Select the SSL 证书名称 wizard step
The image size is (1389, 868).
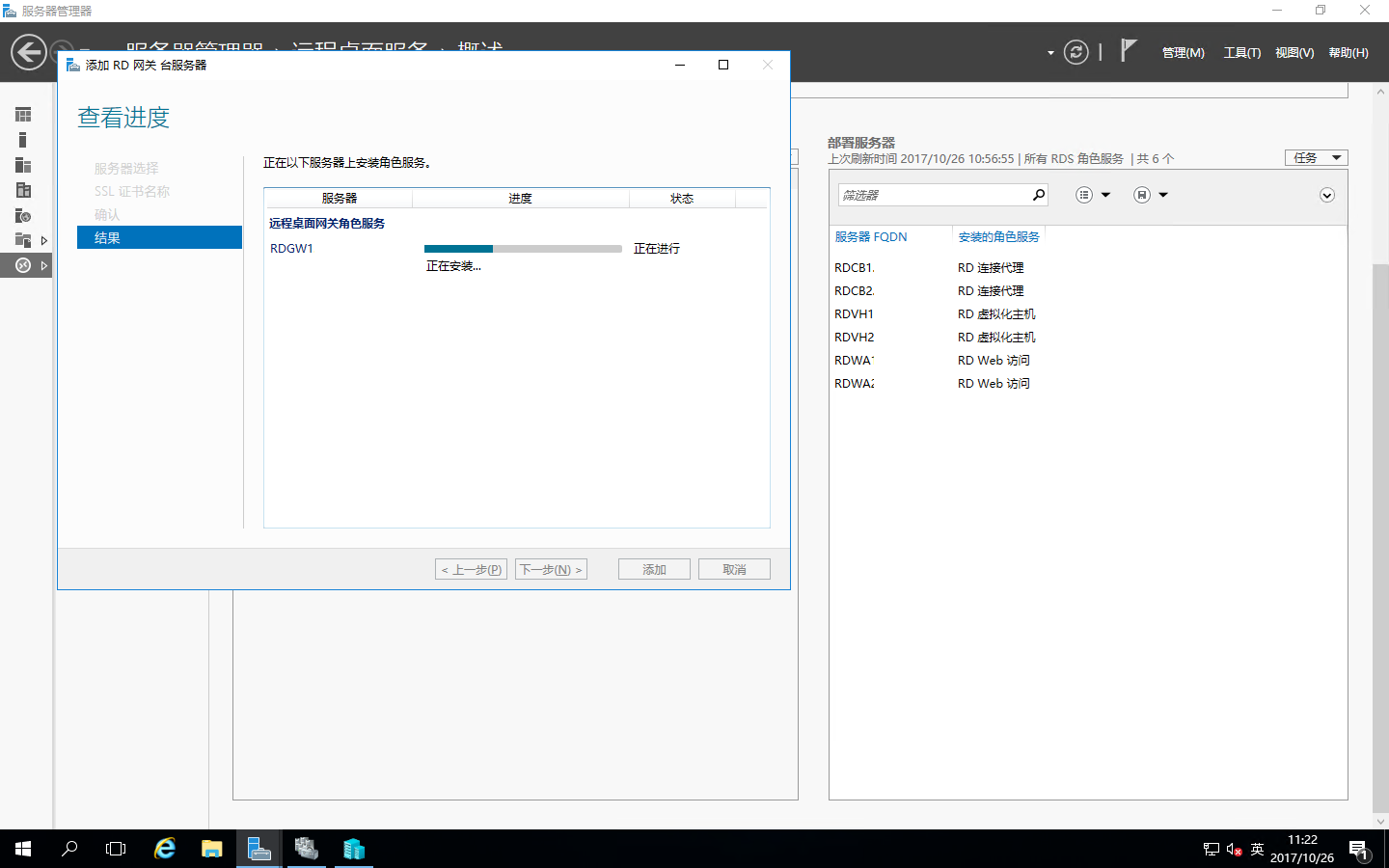tap(132, 191)
